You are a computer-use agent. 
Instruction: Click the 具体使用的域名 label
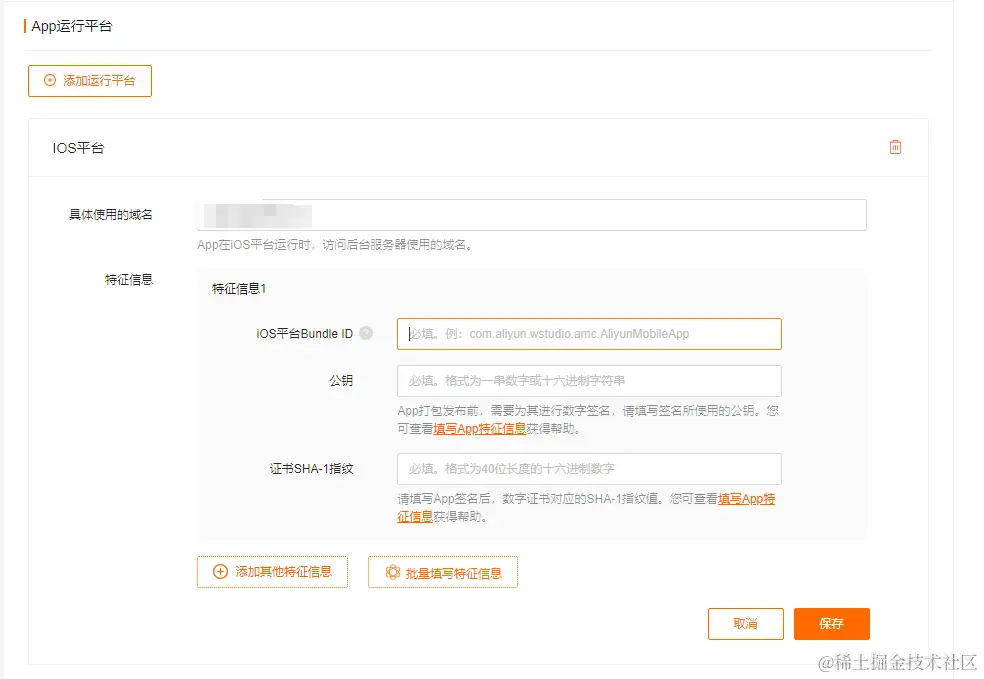[x=110, y=215]
